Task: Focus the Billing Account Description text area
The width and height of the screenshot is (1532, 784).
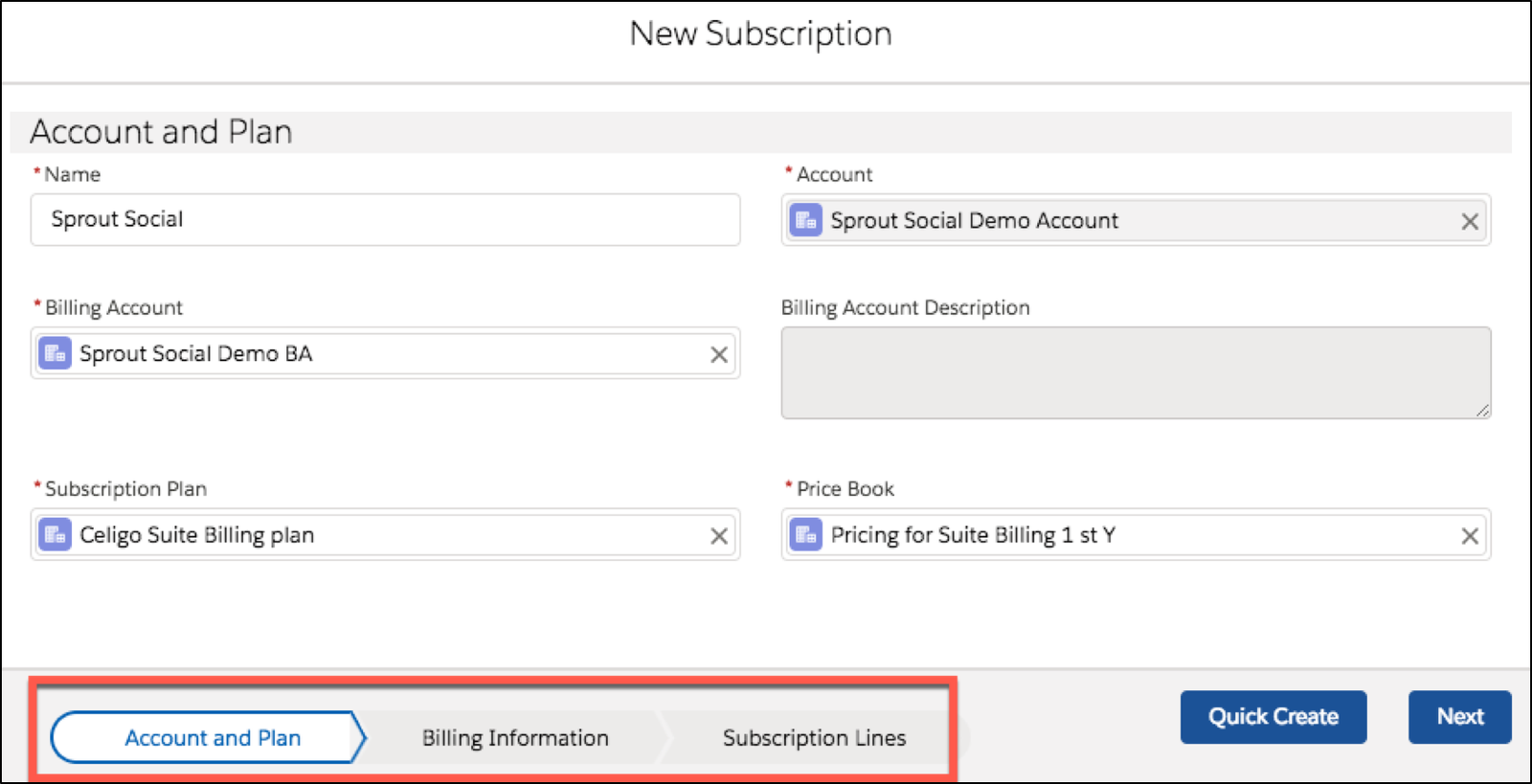Action: tap(1136, 372)
